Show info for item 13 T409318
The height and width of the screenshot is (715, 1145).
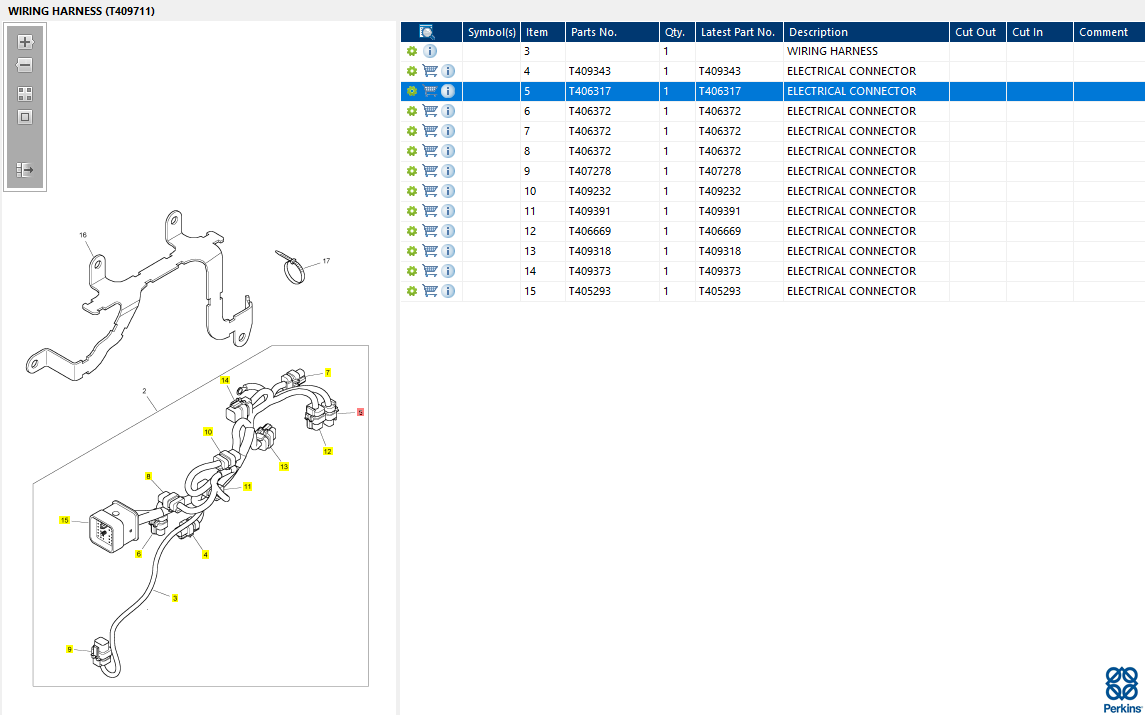click(448, 251)
